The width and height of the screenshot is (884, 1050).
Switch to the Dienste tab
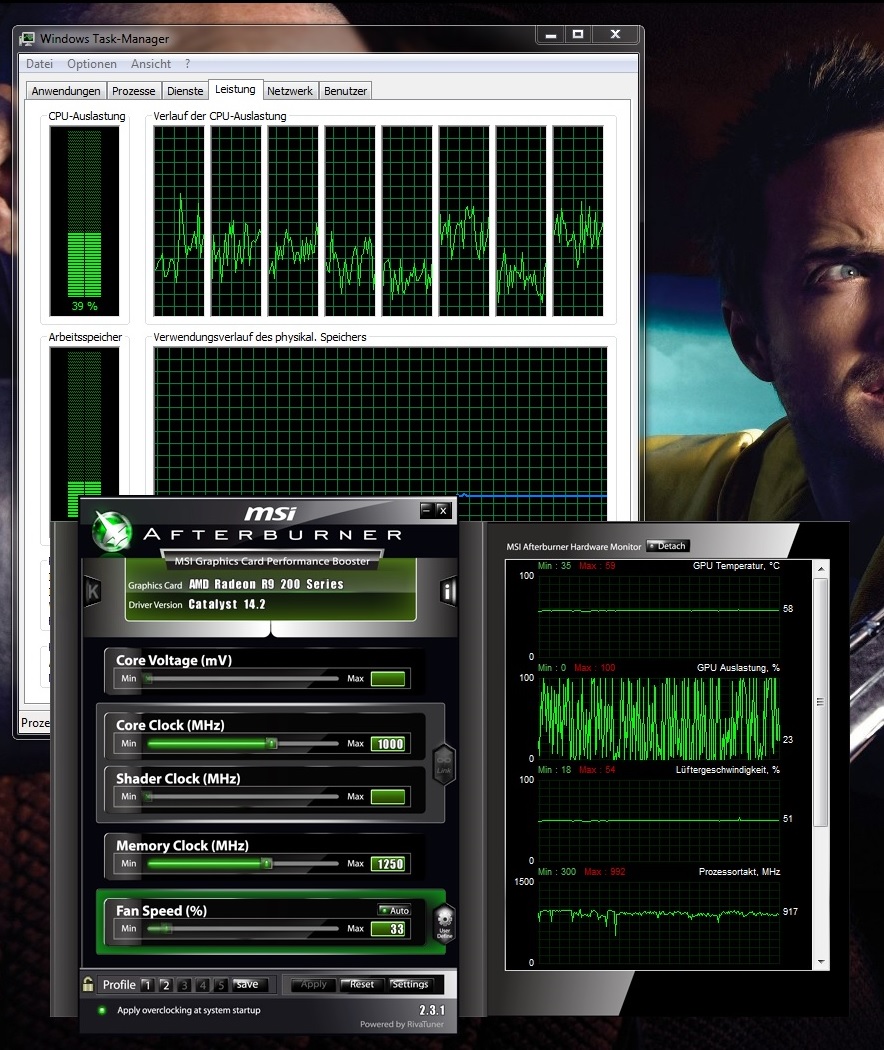(185, 90)
